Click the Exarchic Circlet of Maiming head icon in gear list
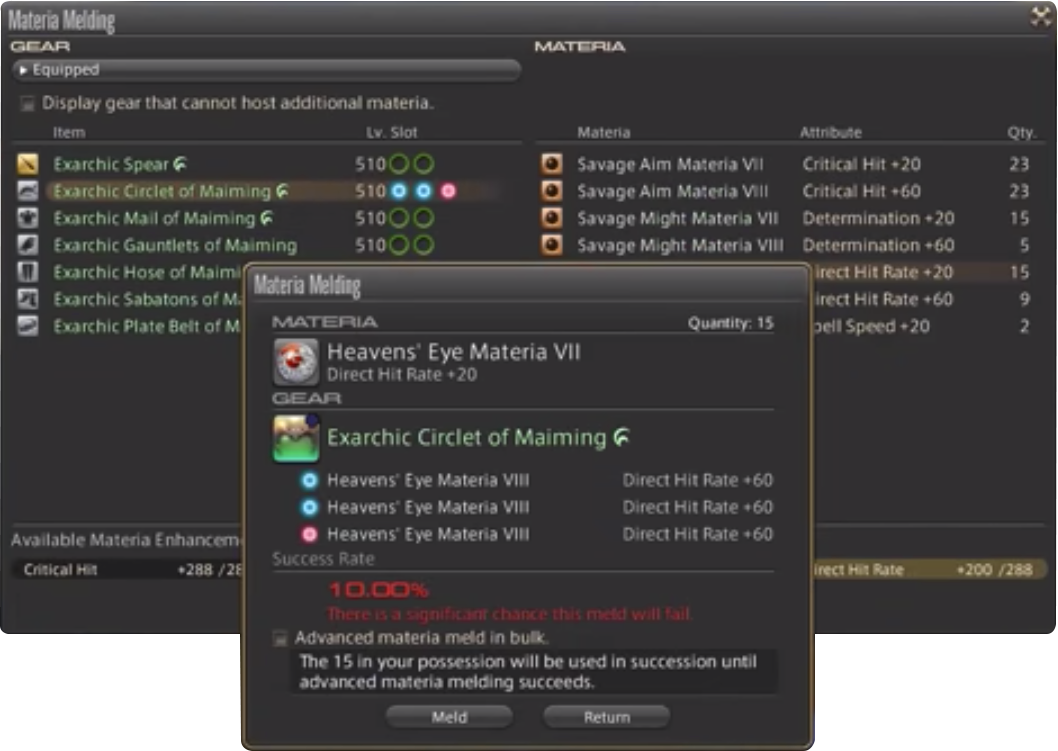This screenshot has height=751, width=1058. pyautogui.click(x=28, y=191)
